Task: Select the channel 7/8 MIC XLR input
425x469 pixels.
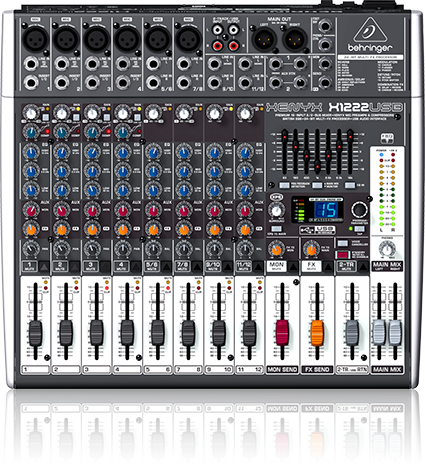Action: 188,39
